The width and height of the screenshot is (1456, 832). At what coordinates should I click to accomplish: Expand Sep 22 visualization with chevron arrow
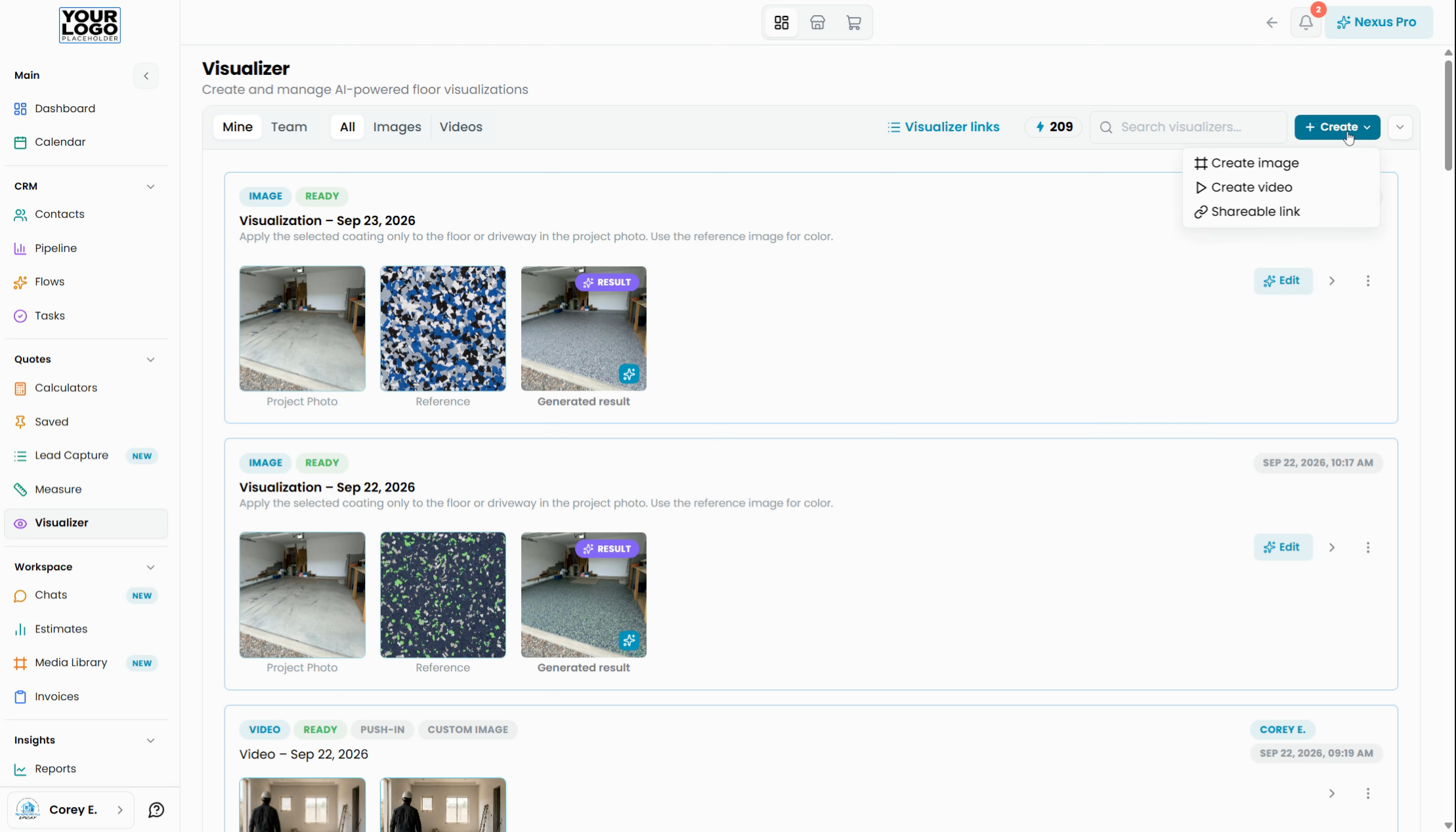[x=1332, y=547]
